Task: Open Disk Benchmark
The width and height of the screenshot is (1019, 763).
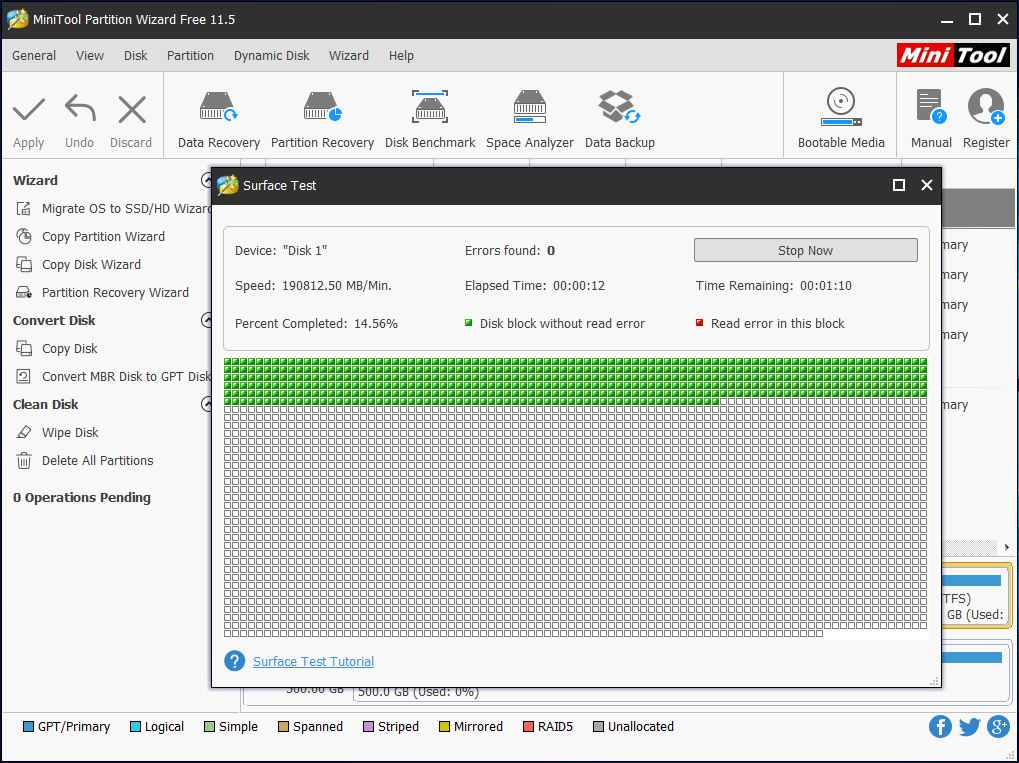Action: pos(430,115)
